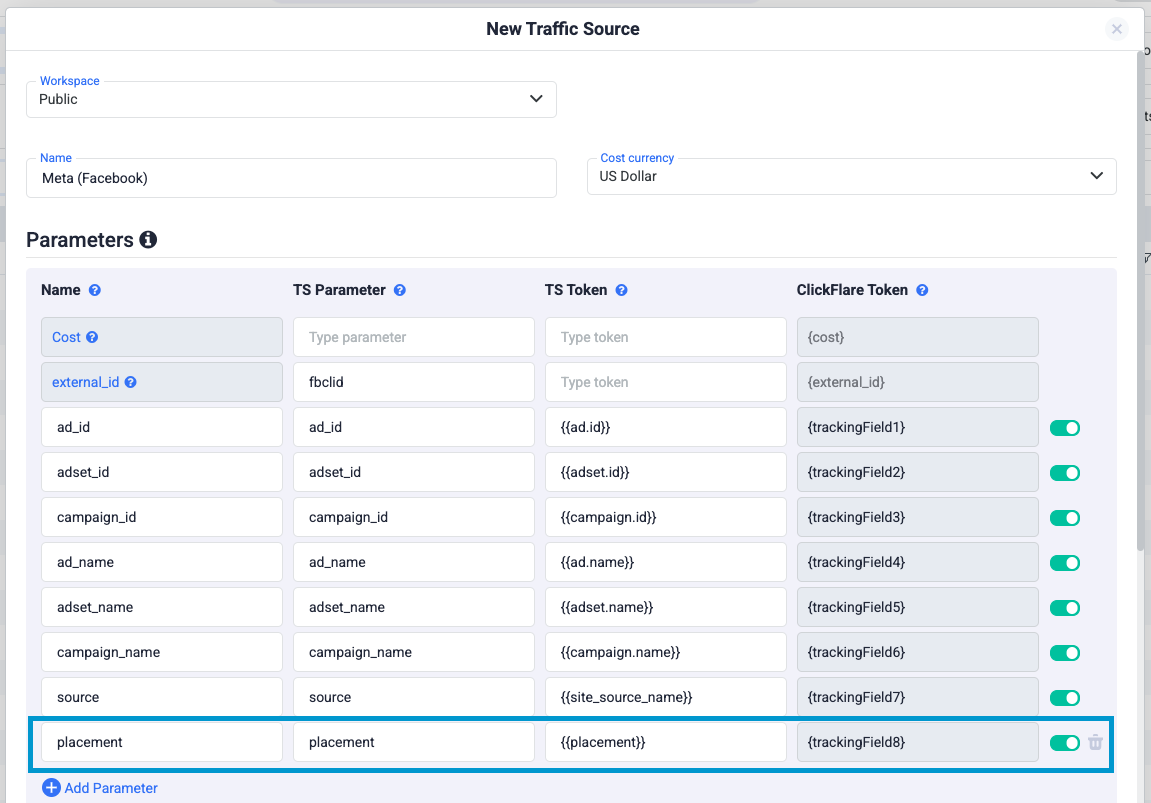Image resolution: width=1151 pixels, height=803 pixels.
Task: Click the adset_name TS Parameter field
Action: click(x=413, y=607)
